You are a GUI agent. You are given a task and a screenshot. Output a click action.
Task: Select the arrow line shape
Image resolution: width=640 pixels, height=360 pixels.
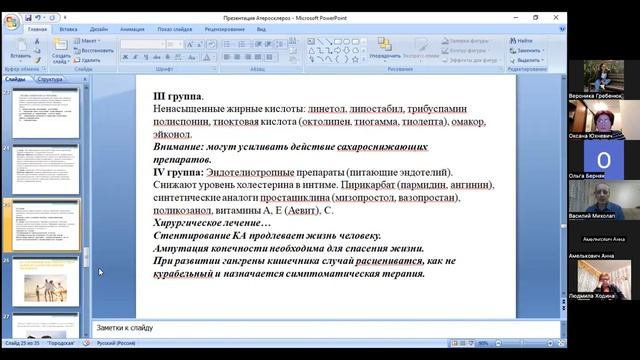(329, 42)
